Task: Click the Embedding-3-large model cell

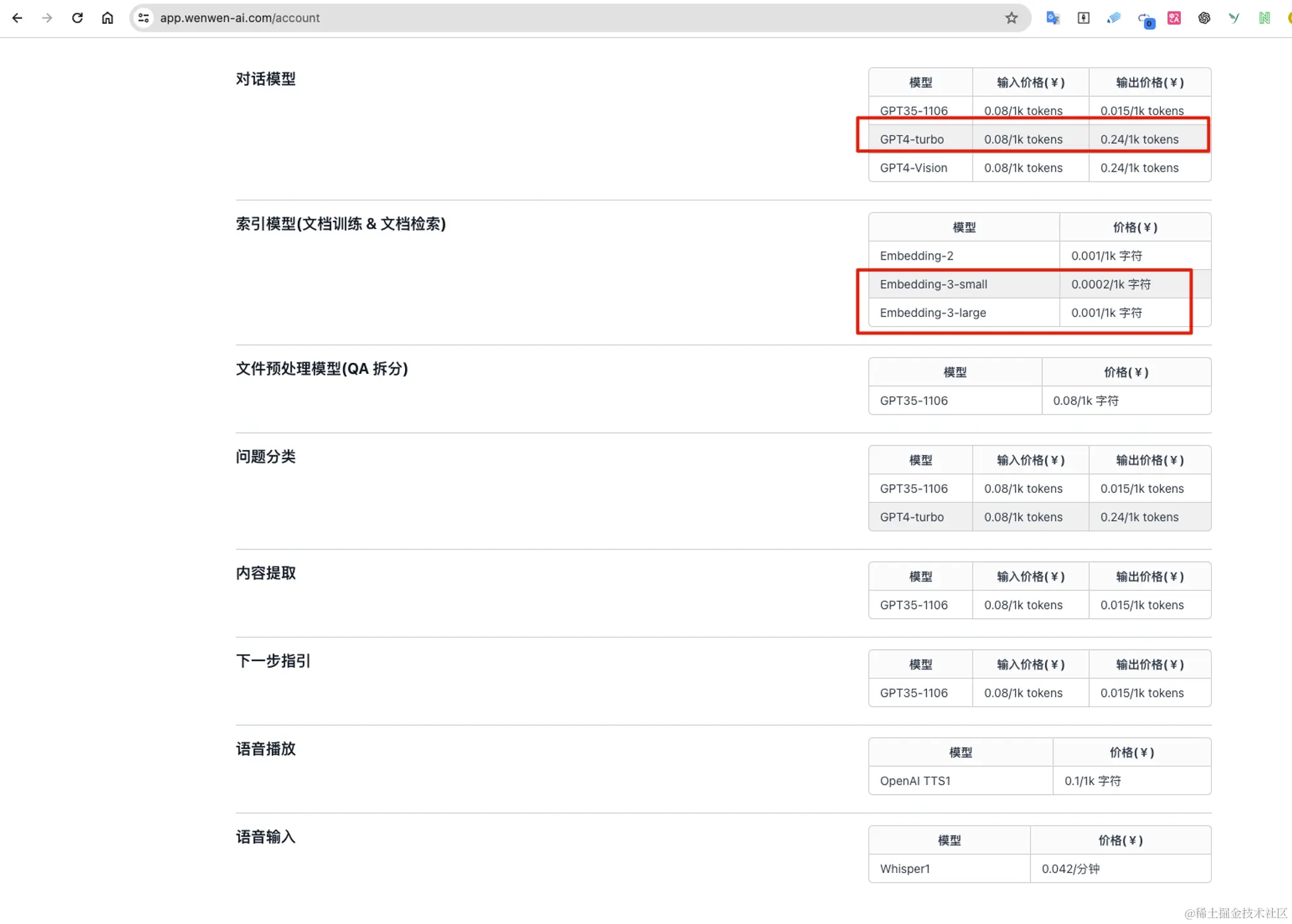Action: 964,313
